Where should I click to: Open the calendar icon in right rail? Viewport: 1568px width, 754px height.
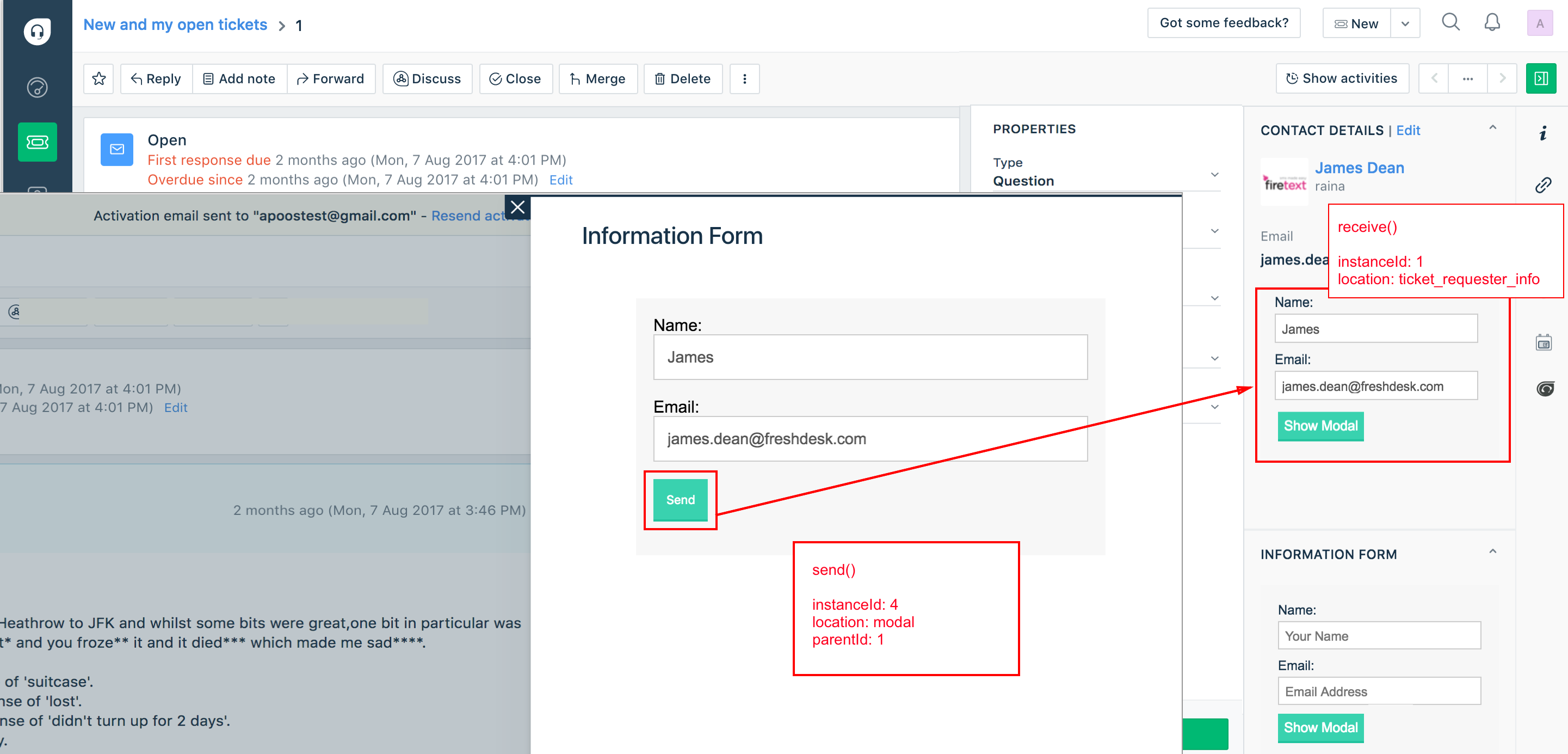pos(1544,342)
